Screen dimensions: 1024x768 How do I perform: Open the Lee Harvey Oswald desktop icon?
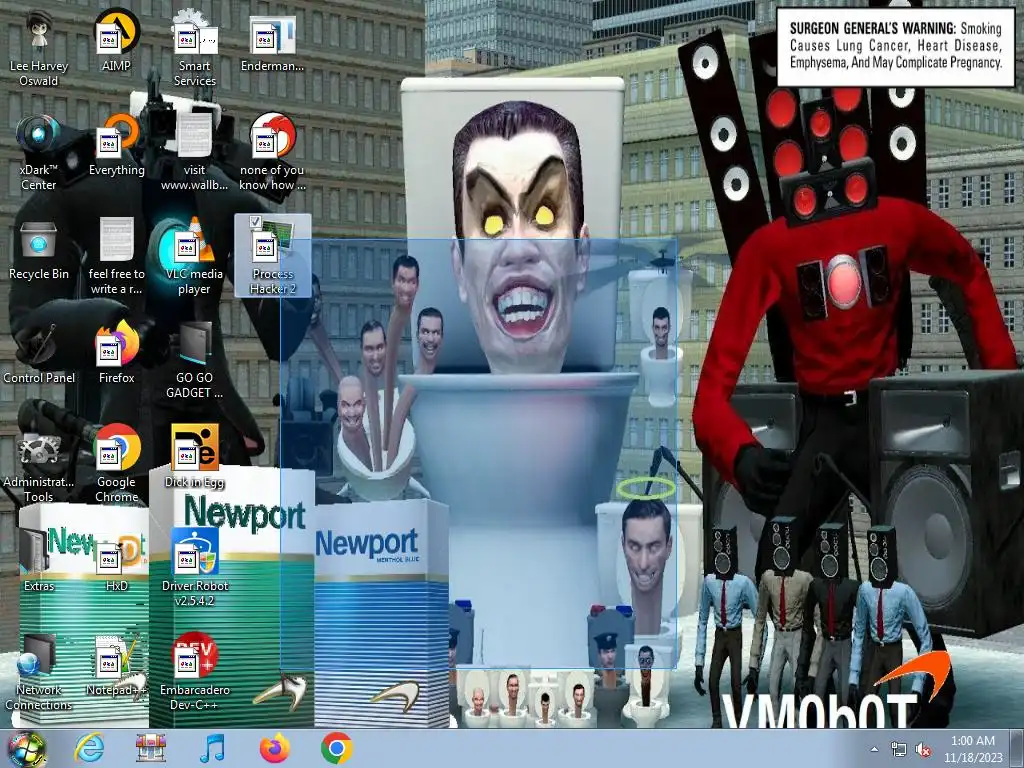click(x=39, y=47)
